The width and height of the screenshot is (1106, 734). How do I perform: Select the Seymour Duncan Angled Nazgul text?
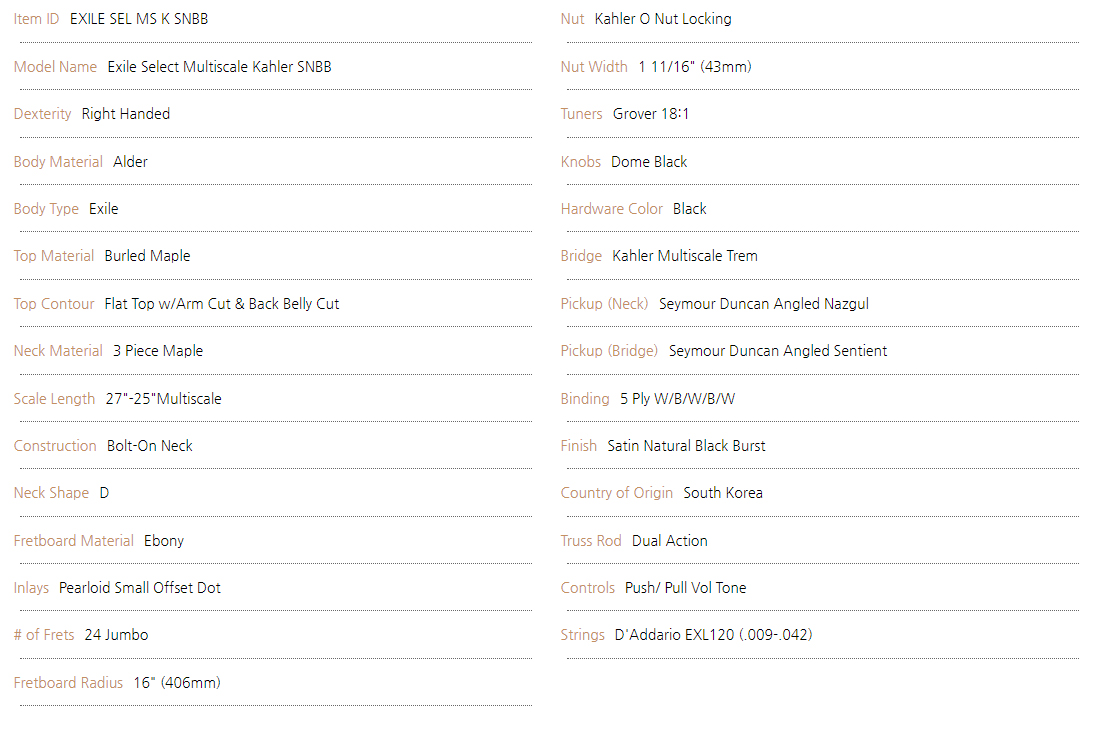click(764, 304)
